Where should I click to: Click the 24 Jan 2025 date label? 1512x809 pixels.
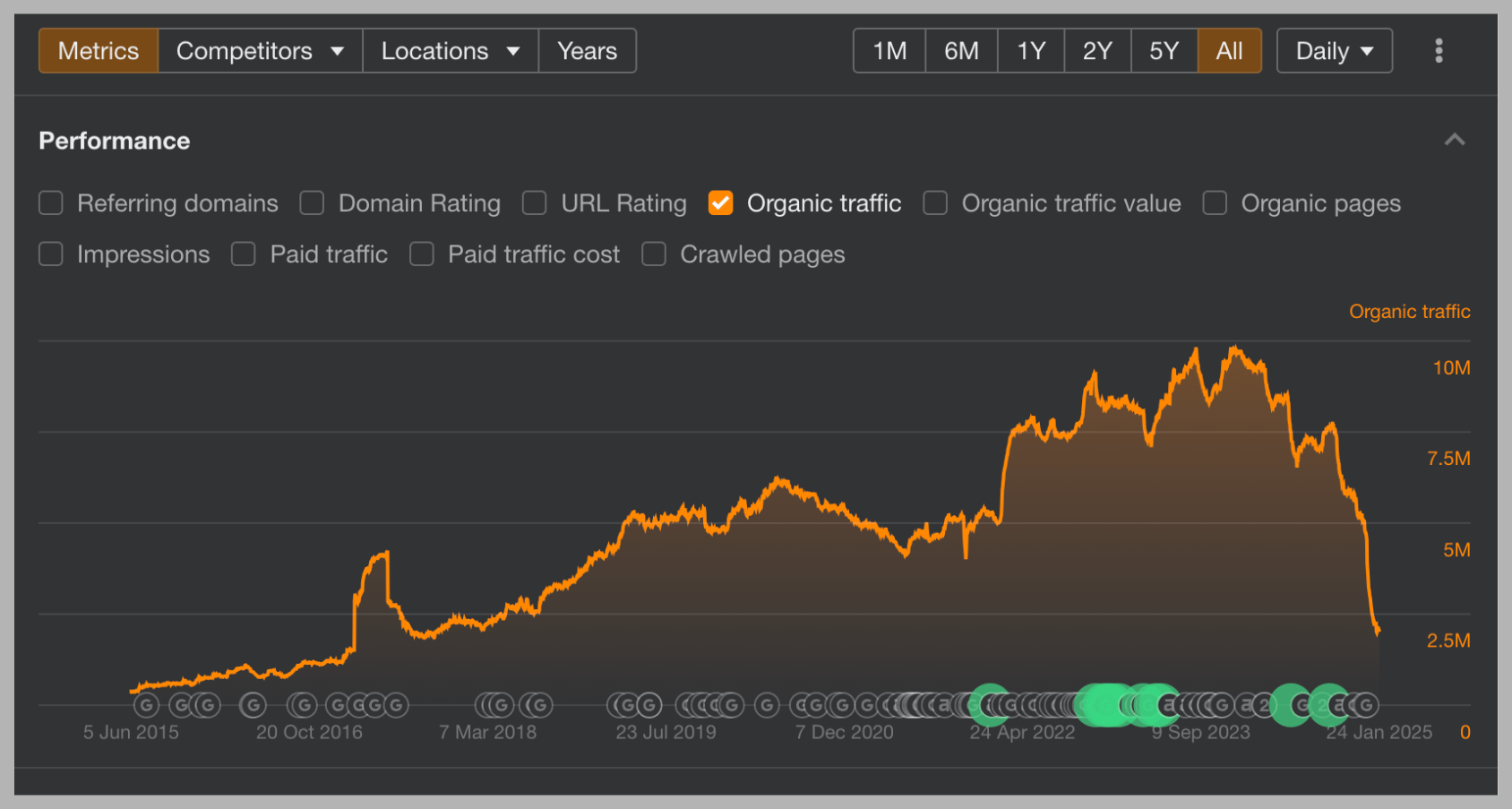[1379, 732]
